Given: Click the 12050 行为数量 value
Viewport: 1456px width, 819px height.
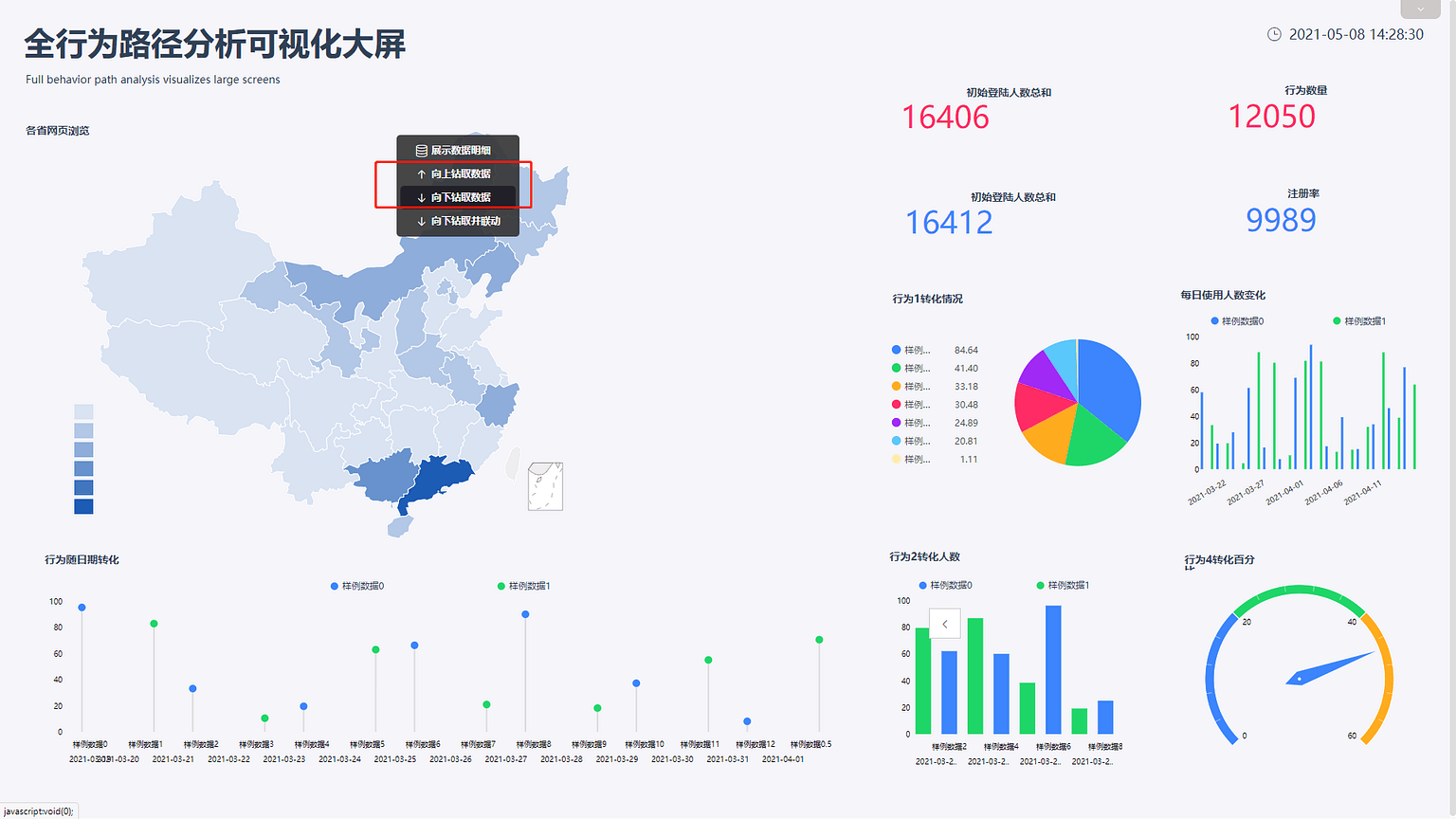Looking at the screenshot, I should (1272, 117).
